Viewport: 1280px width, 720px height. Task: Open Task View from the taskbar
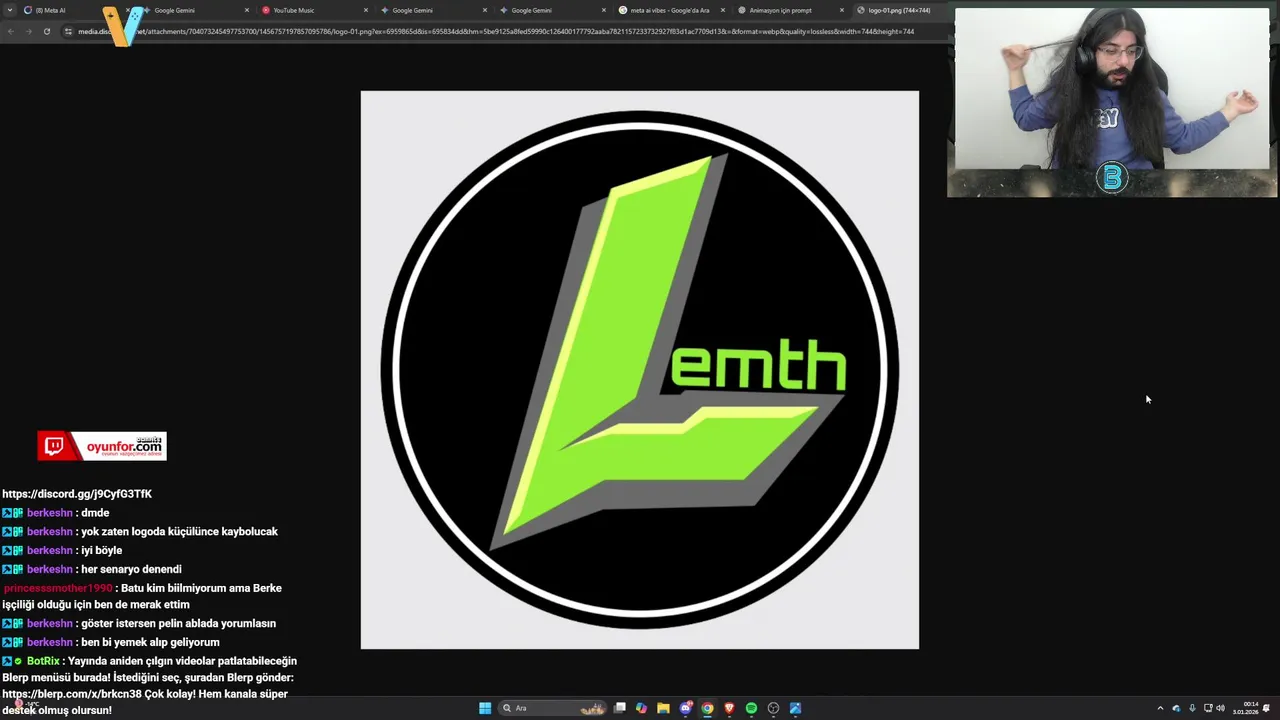[620, 708]
